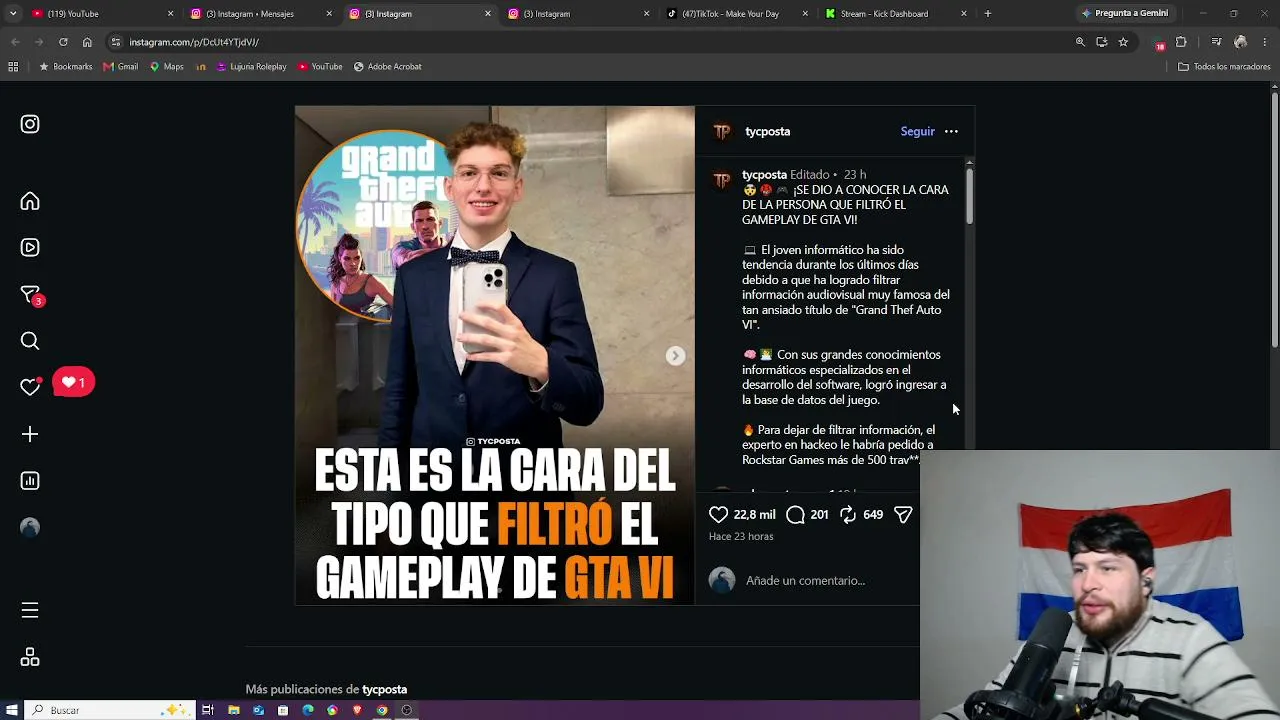Open Chrome tab search dropdown
Image resolution: width=1280 pixels, height=720 pixels.
pos(13,14)
